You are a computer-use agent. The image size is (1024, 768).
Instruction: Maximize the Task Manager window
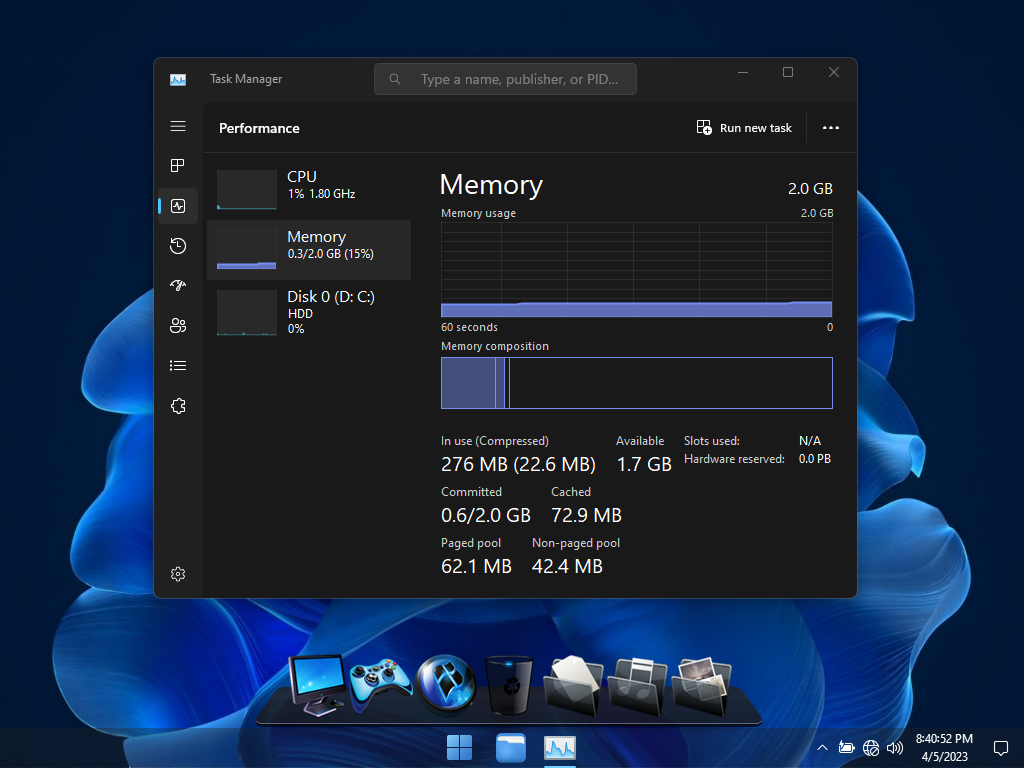(x=788, y=72)
